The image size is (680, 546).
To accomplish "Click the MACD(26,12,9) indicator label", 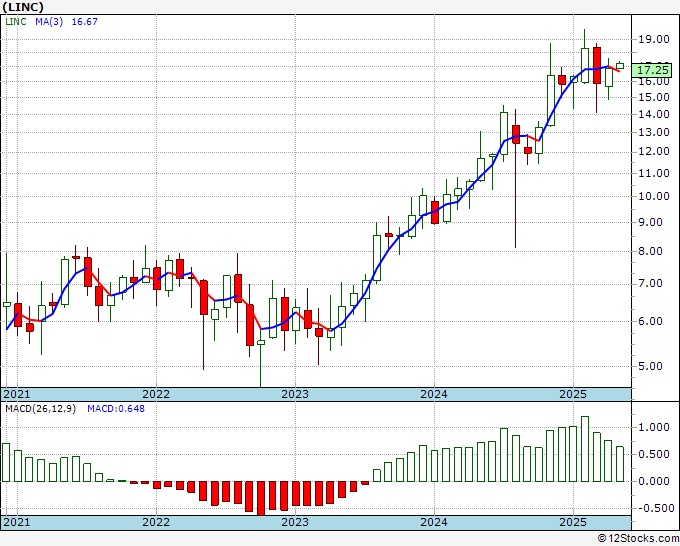I will (40, 409).
